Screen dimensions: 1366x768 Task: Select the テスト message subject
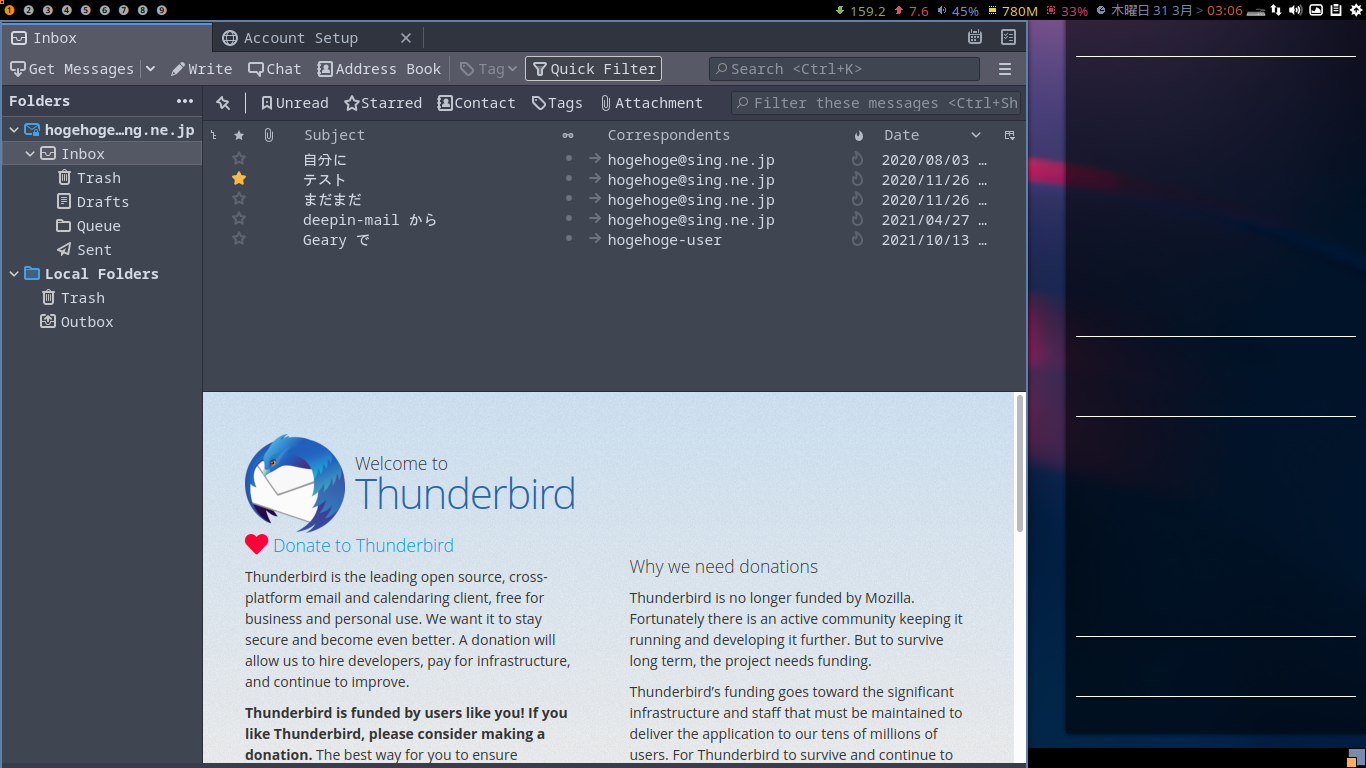pos(325,180)
